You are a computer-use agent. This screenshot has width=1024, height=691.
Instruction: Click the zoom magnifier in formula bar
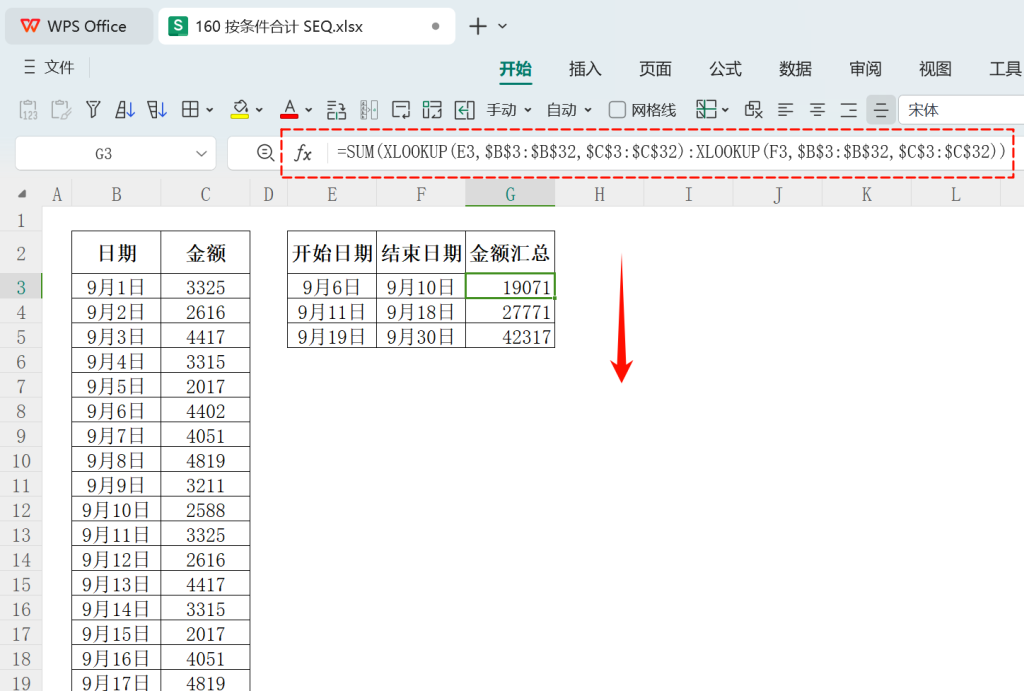pyautogui.click(x=265, y=153)
